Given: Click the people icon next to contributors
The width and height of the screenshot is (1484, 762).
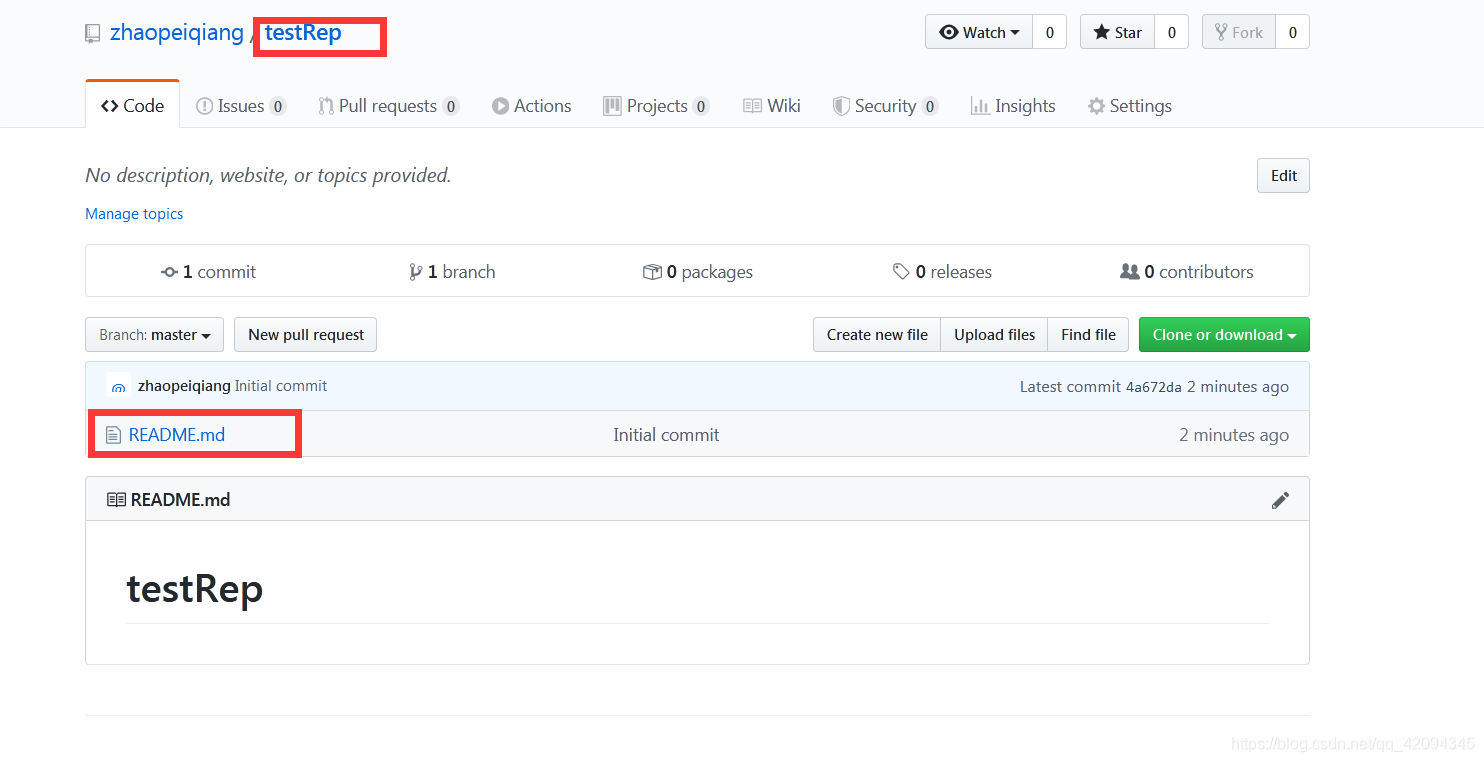Looking at the screenshot, I should point(1129,271).
